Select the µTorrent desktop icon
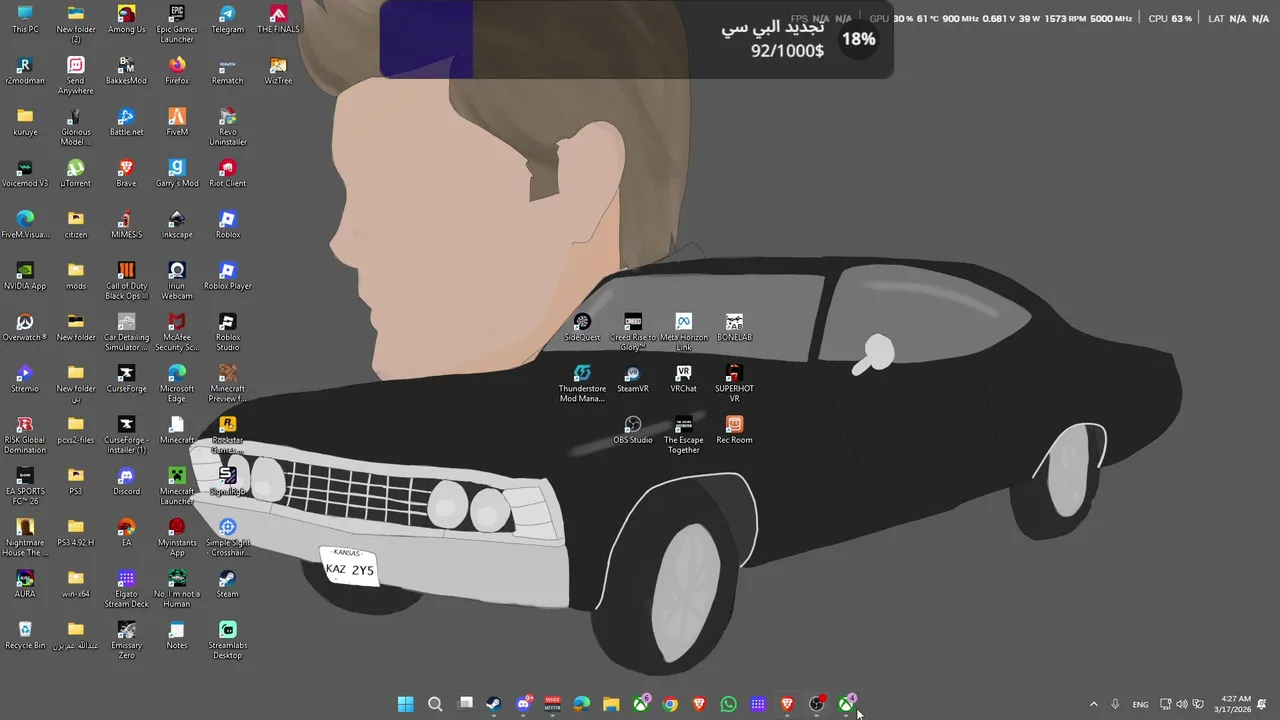The height and width of the screenshot is (720, 1280). click(x=76, y=172)
